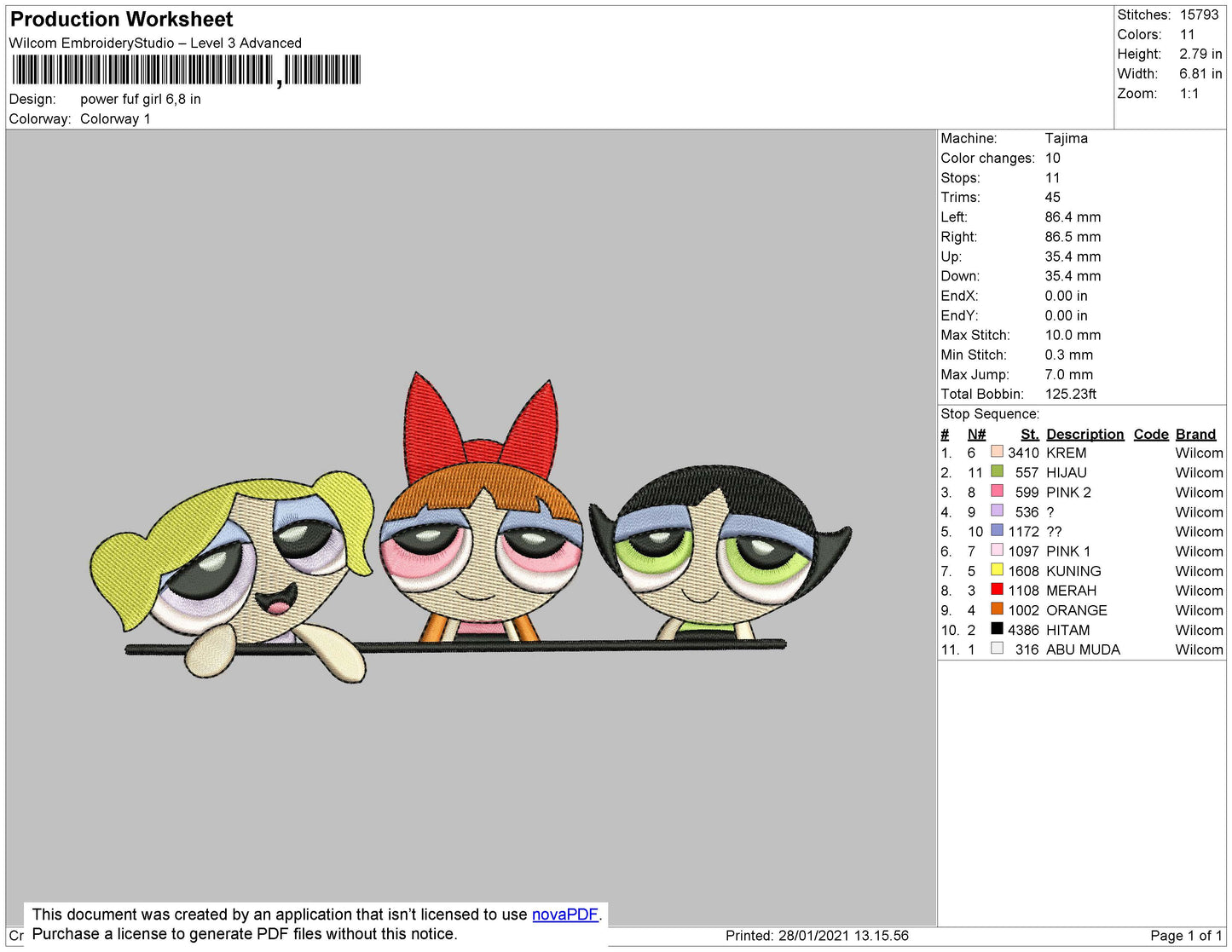Click the St. column header
The image size is (1232, 952).
coord(1030,434)
